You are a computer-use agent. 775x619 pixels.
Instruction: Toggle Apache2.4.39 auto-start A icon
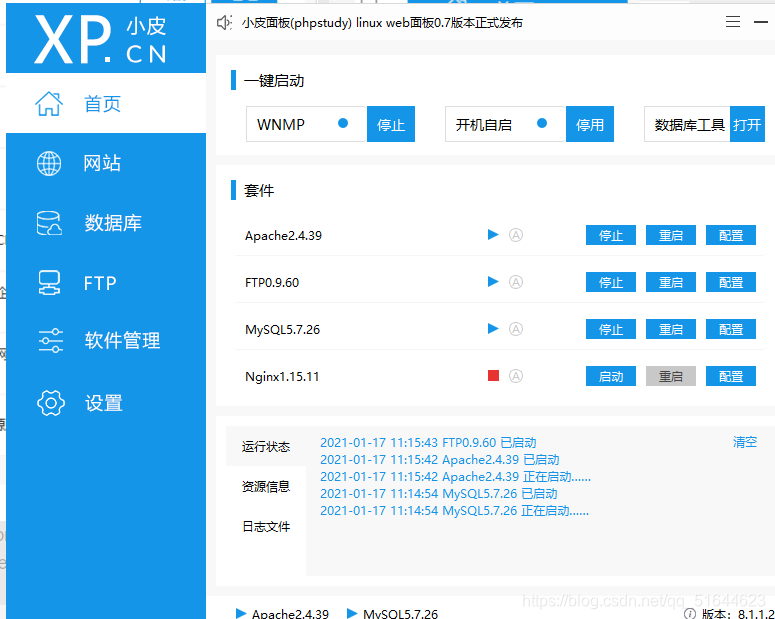click(516, 235)
